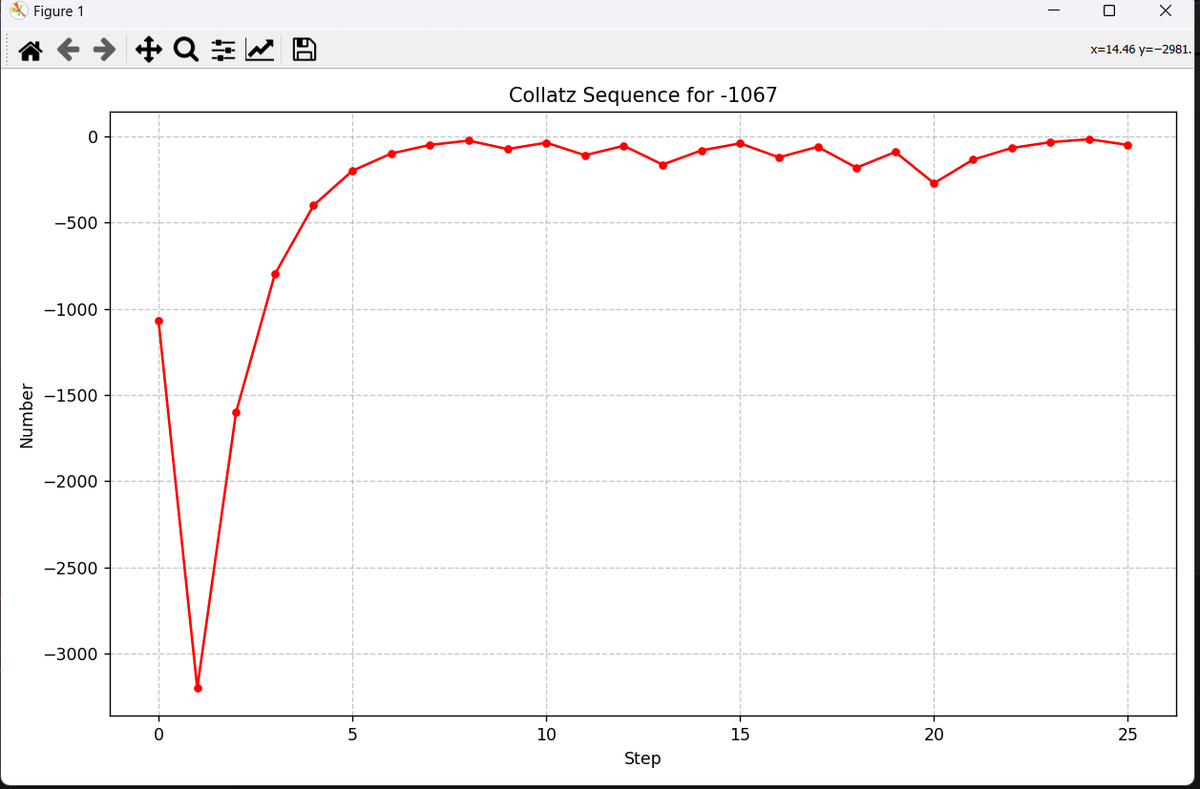This screenshot has height=789, width=1200.
Task: Click the plot title Collatz Sequence for -1067
Action: [642, 96]
